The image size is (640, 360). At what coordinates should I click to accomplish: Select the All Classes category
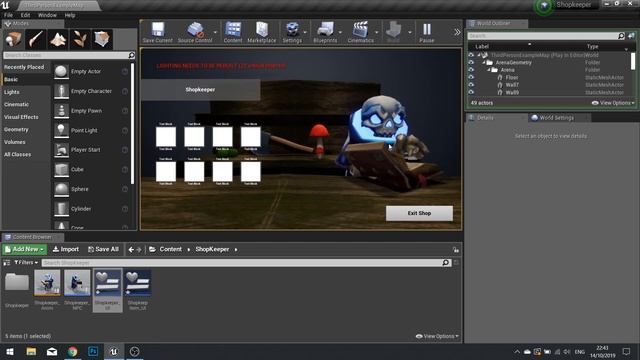click(17, 155)
